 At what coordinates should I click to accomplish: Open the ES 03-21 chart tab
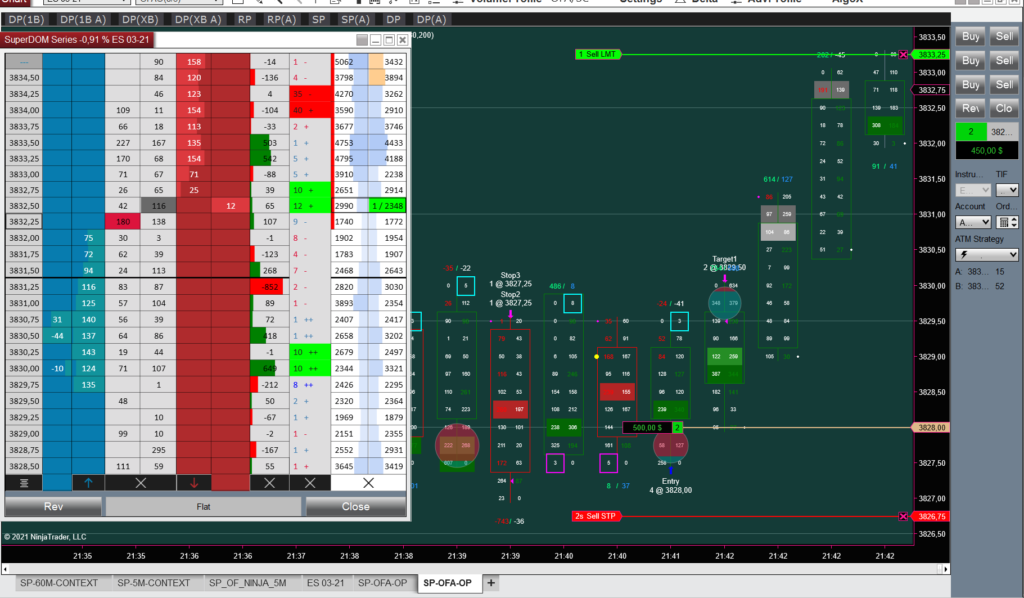tap(325, 583)
